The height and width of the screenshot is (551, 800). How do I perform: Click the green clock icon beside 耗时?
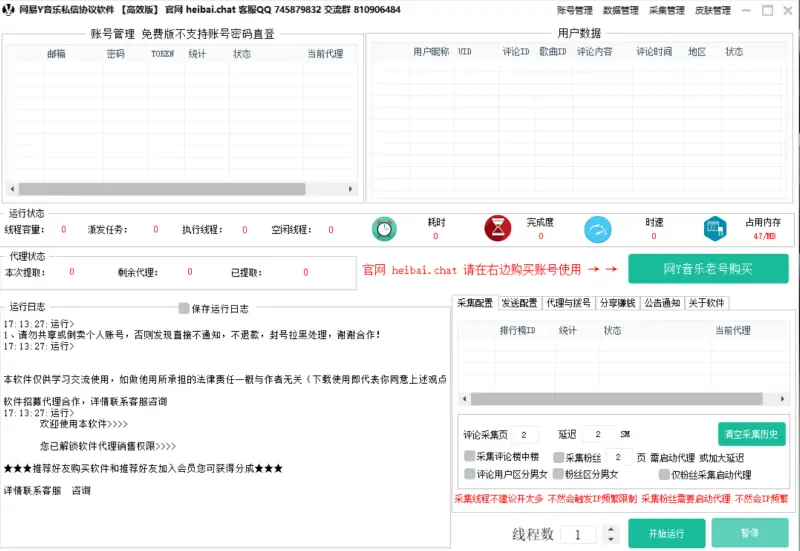coord(384,229)
